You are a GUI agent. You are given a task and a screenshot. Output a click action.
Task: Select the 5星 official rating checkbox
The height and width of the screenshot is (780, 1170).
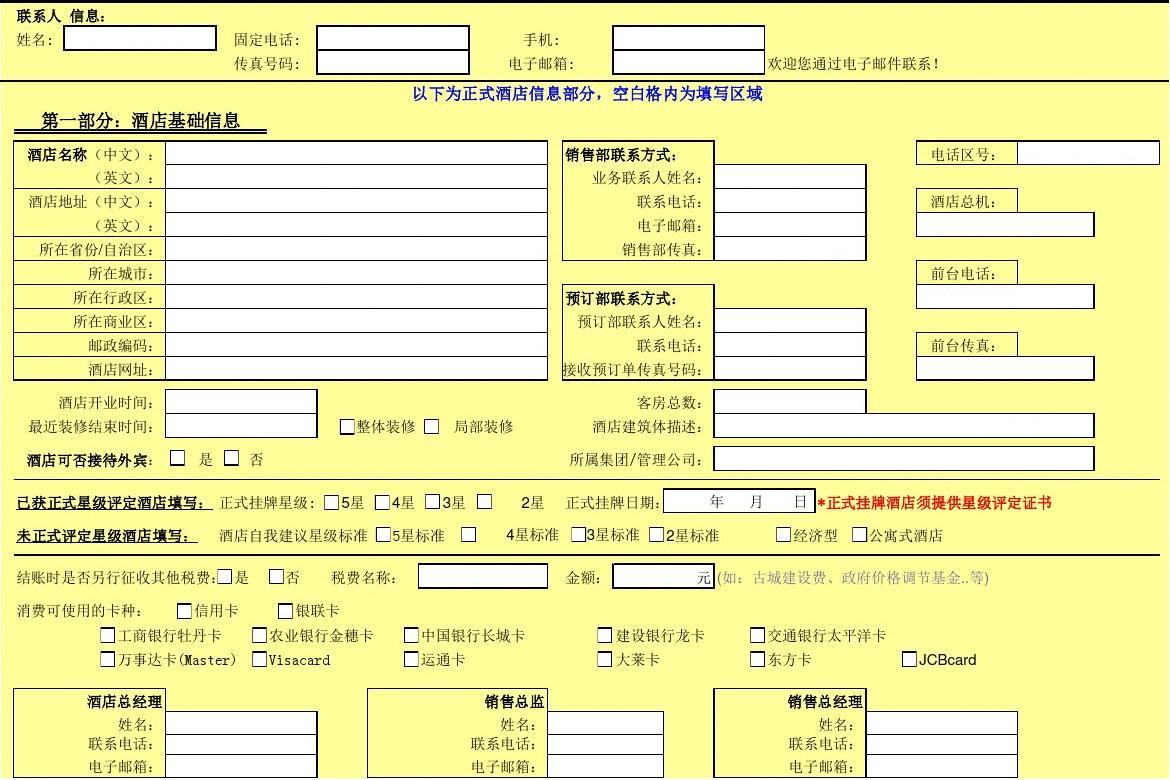pyautogui.click(x=332, y=502)
